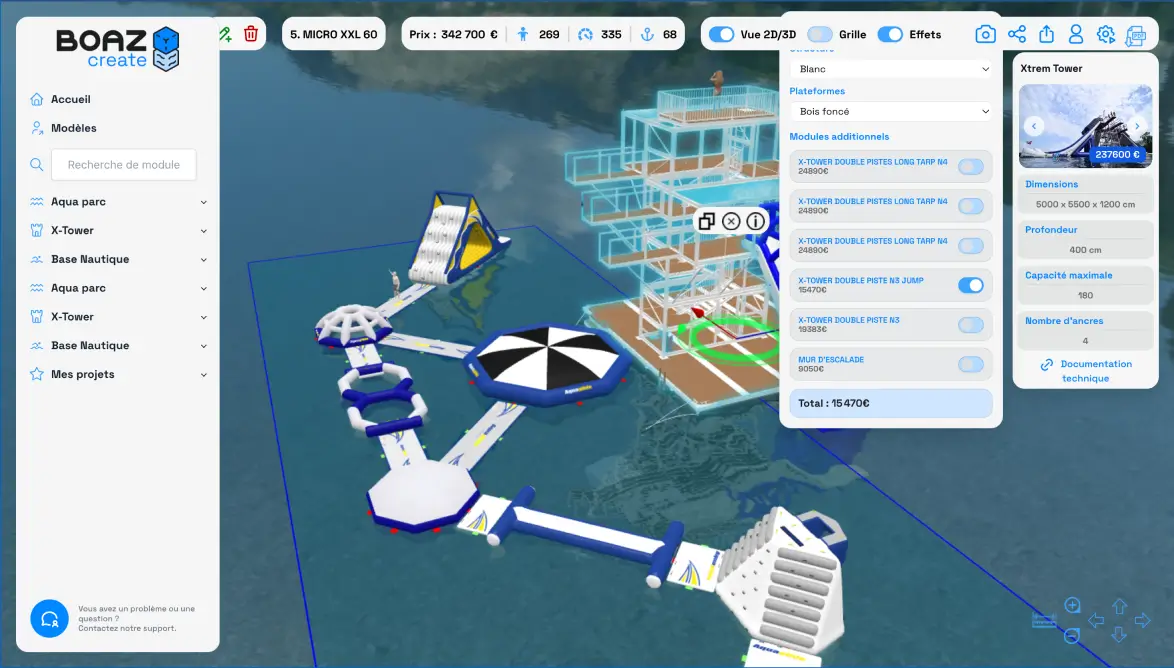Open settings gear with play icon

[x=1106, y=34]
